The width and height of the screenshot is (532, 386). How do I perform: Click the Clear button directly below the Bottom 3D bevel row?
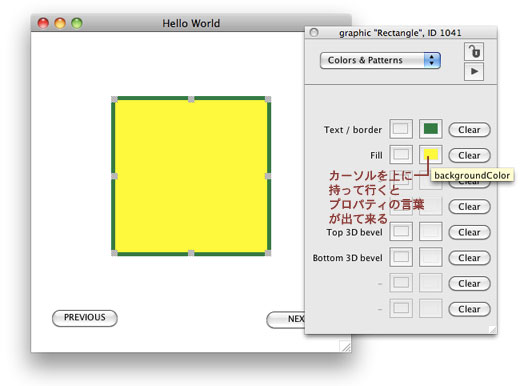point(470,284)
